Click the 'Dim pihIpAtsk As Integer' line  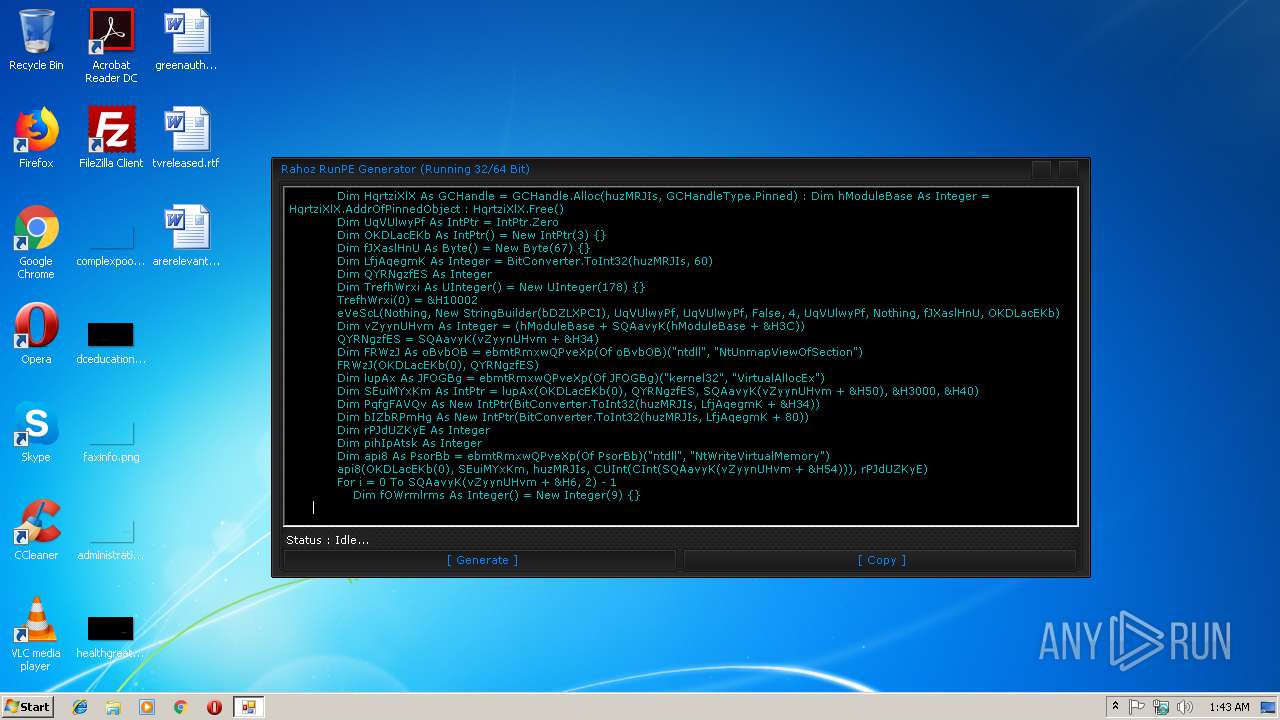(x=409, y=443)
